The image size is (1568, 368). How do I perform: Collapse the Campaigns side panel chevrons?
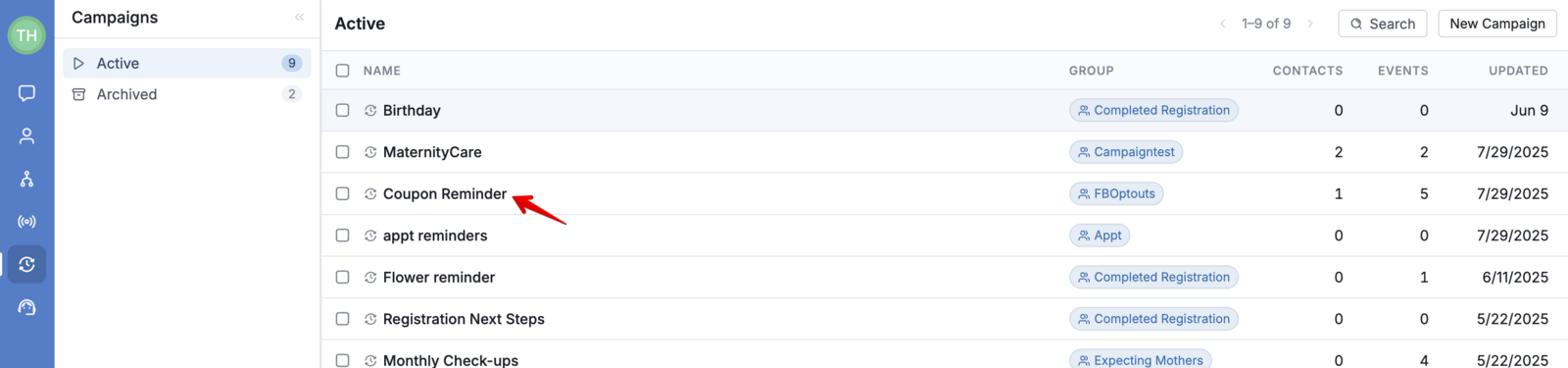pyautogui.click(x=299, y=18)
